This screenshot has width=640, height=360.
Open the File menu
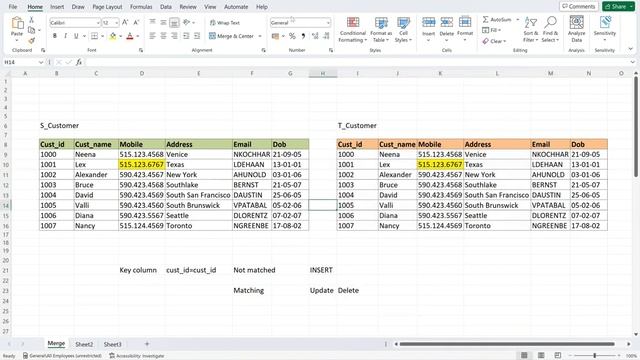pyautogui.click(x=13, y=7)
